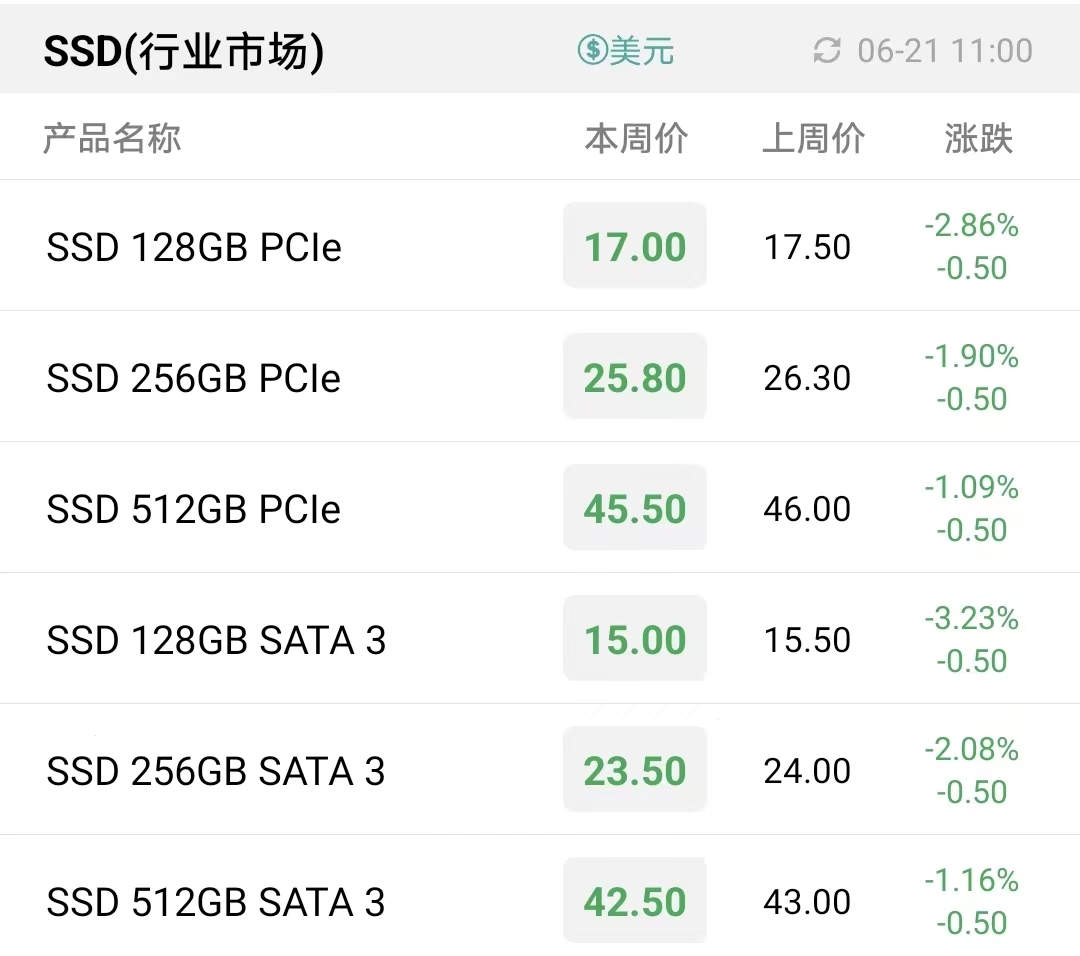Tap the 23.50 weekly price
The width and height of the screenshot is (1080, 956).
pyautogui.click(x=635, y=769)
